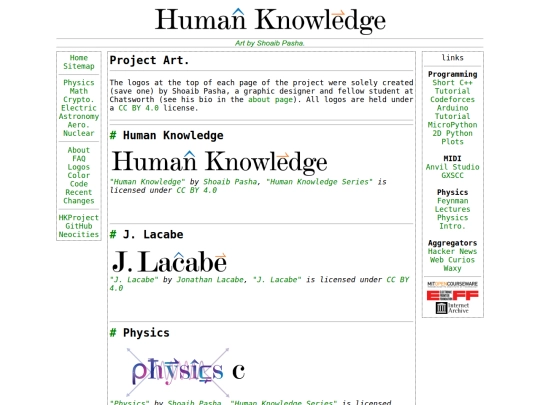Viewport: 540px width, 405px height.
Task: Open the Color Code page
Action: [79, 179]
